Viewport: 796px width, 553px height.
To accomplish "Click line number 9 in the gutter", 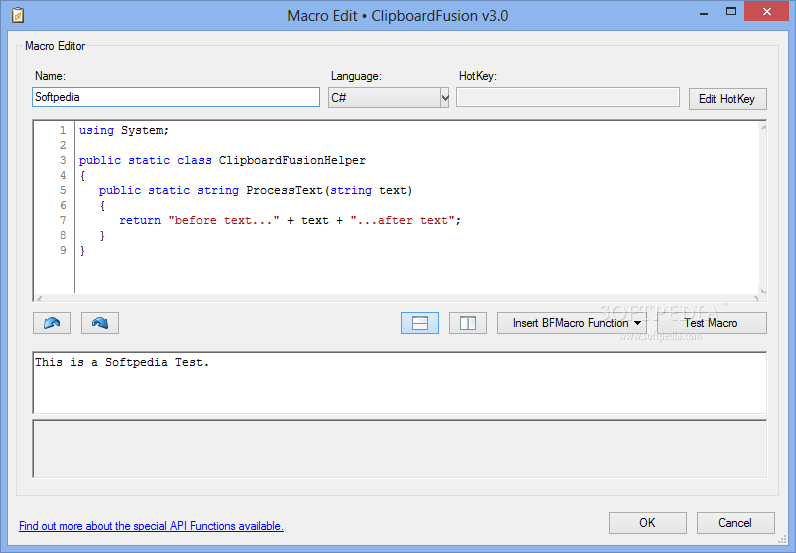I will (x=63, y=250).
